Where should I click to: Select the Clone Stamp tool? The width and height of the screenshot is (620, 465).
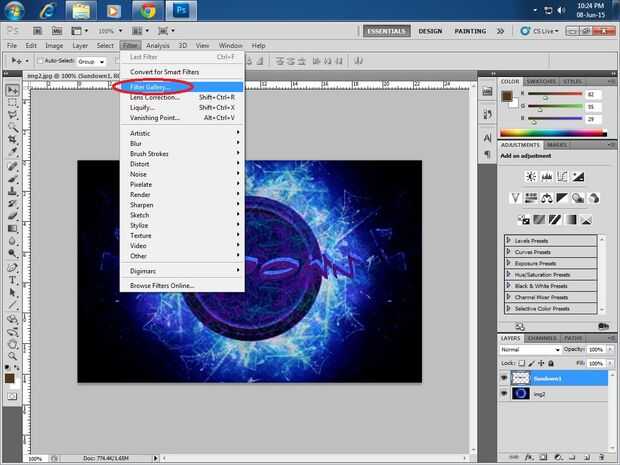click(13, 191)
